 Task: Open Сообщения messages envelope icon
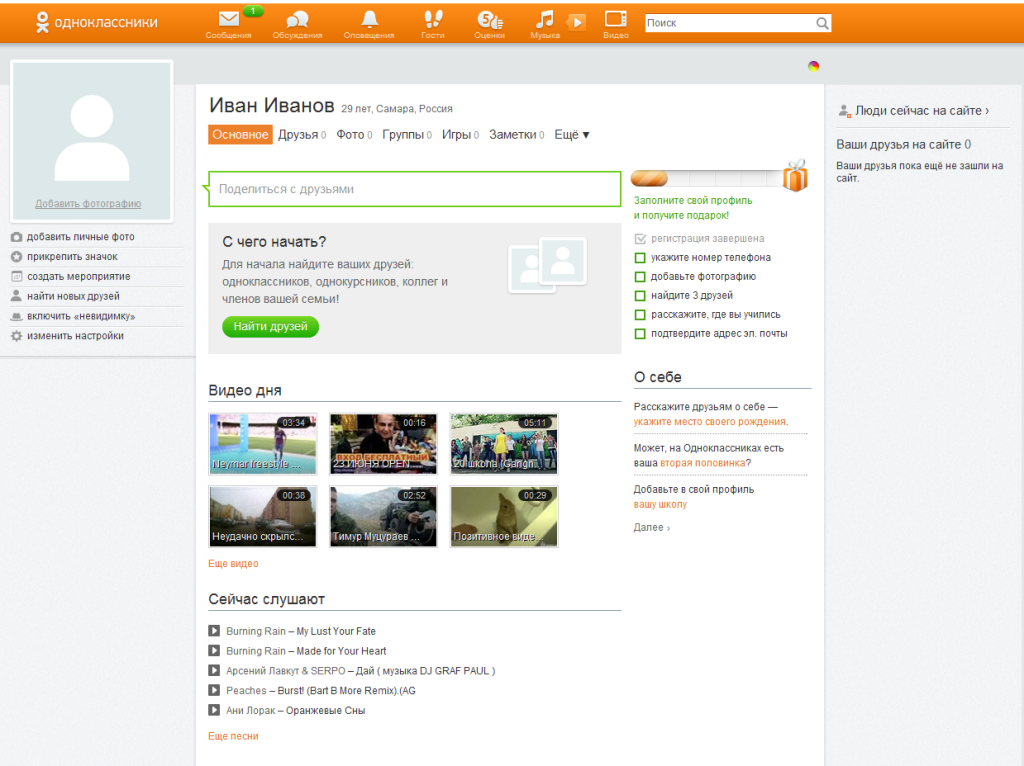point(228,19)
